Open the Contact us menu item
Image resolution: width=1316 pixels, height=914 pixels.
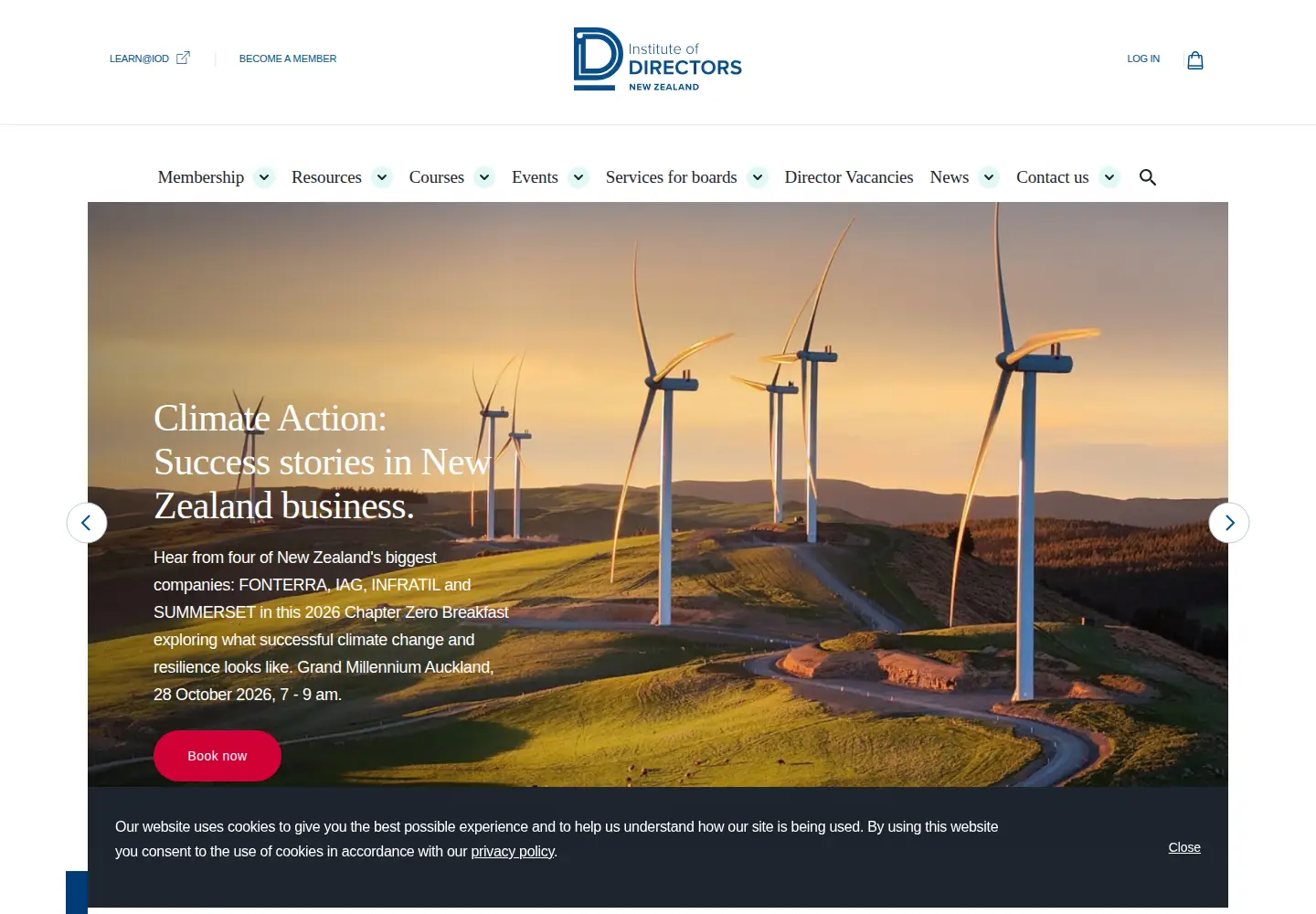(x=1053, y=177)
